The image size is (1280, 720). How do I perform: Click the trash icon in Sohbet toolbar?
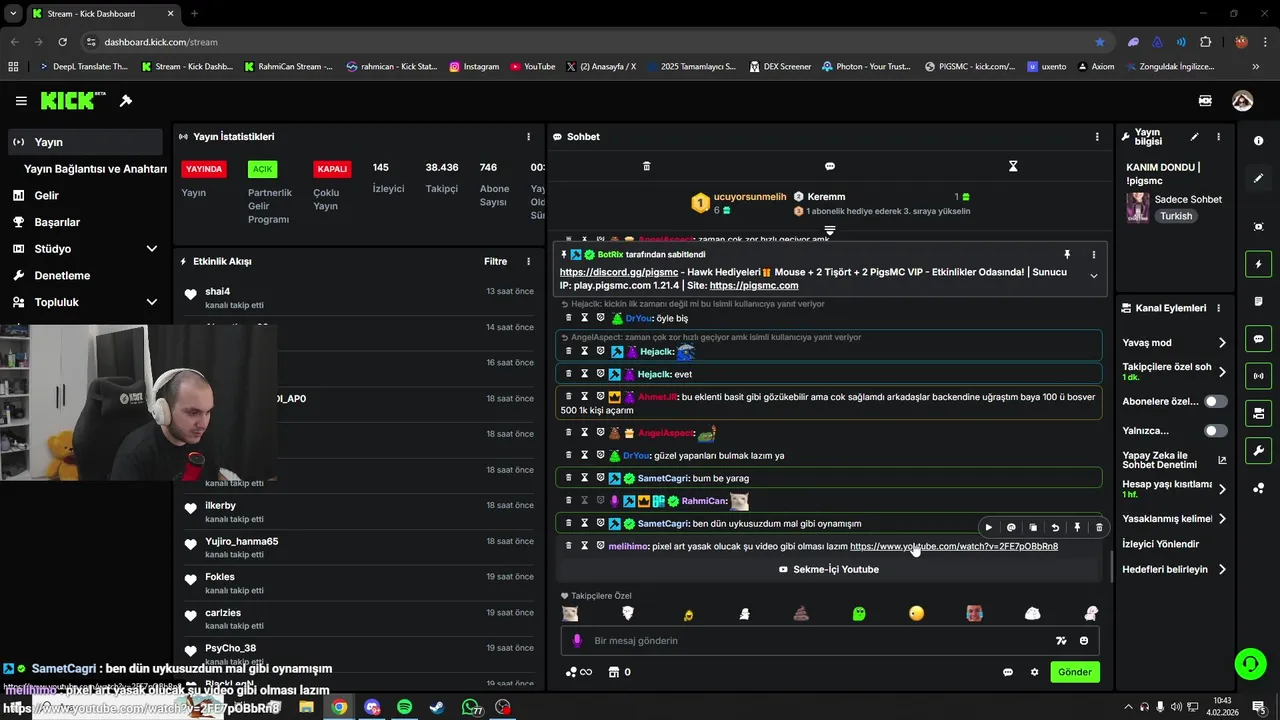coord(646,166)
